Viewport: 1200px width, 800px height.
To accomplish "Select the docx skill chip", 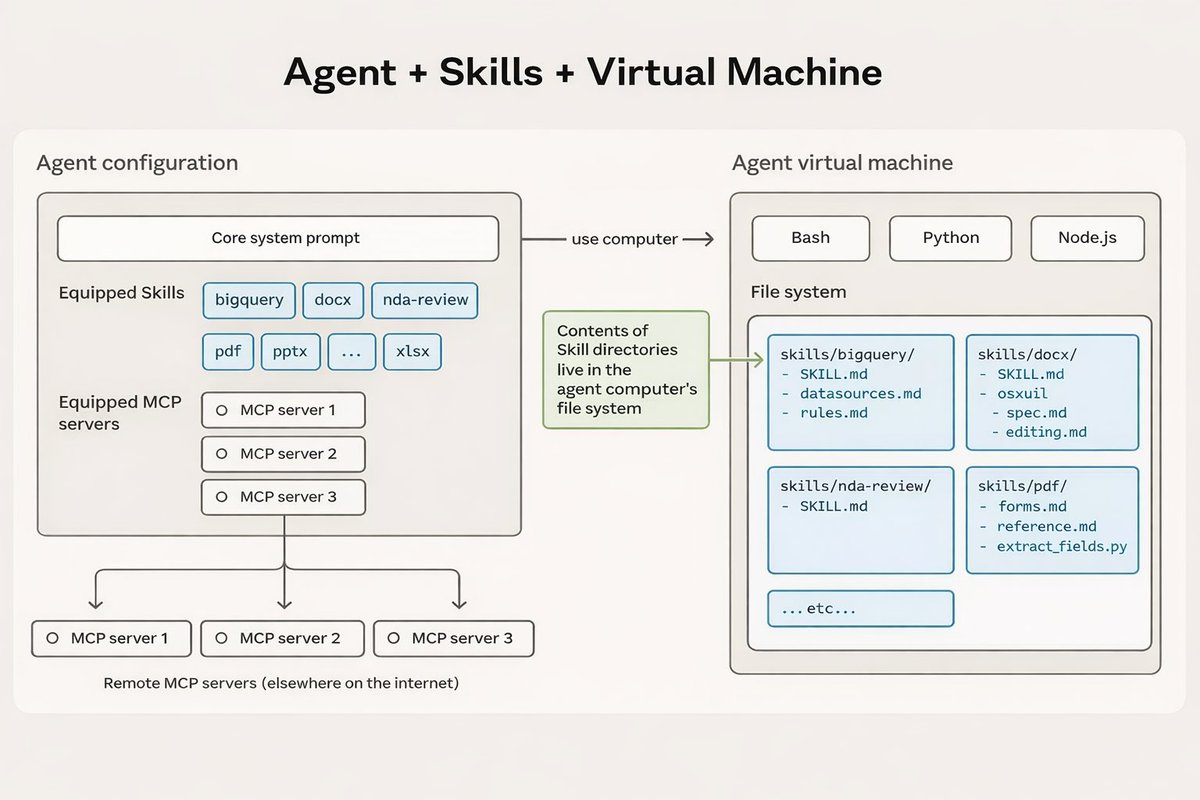I will 333,300.
